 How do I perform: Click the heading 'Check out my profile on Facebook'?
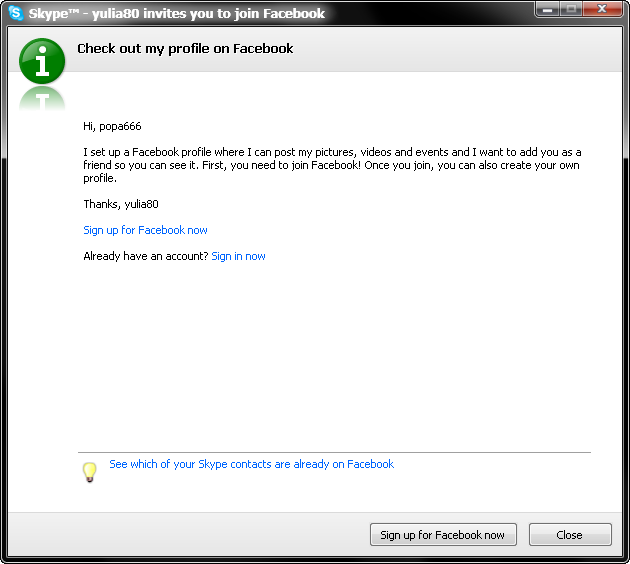pos(185,49)
